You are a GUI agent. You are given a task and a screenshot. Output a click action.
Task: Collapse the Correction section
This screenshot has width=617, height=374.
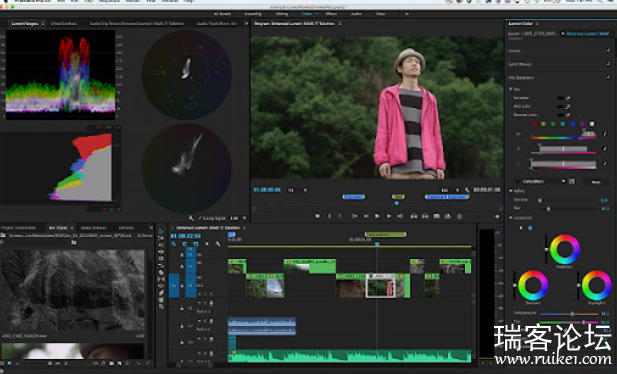pyautogui.click(x=511, y=217)
